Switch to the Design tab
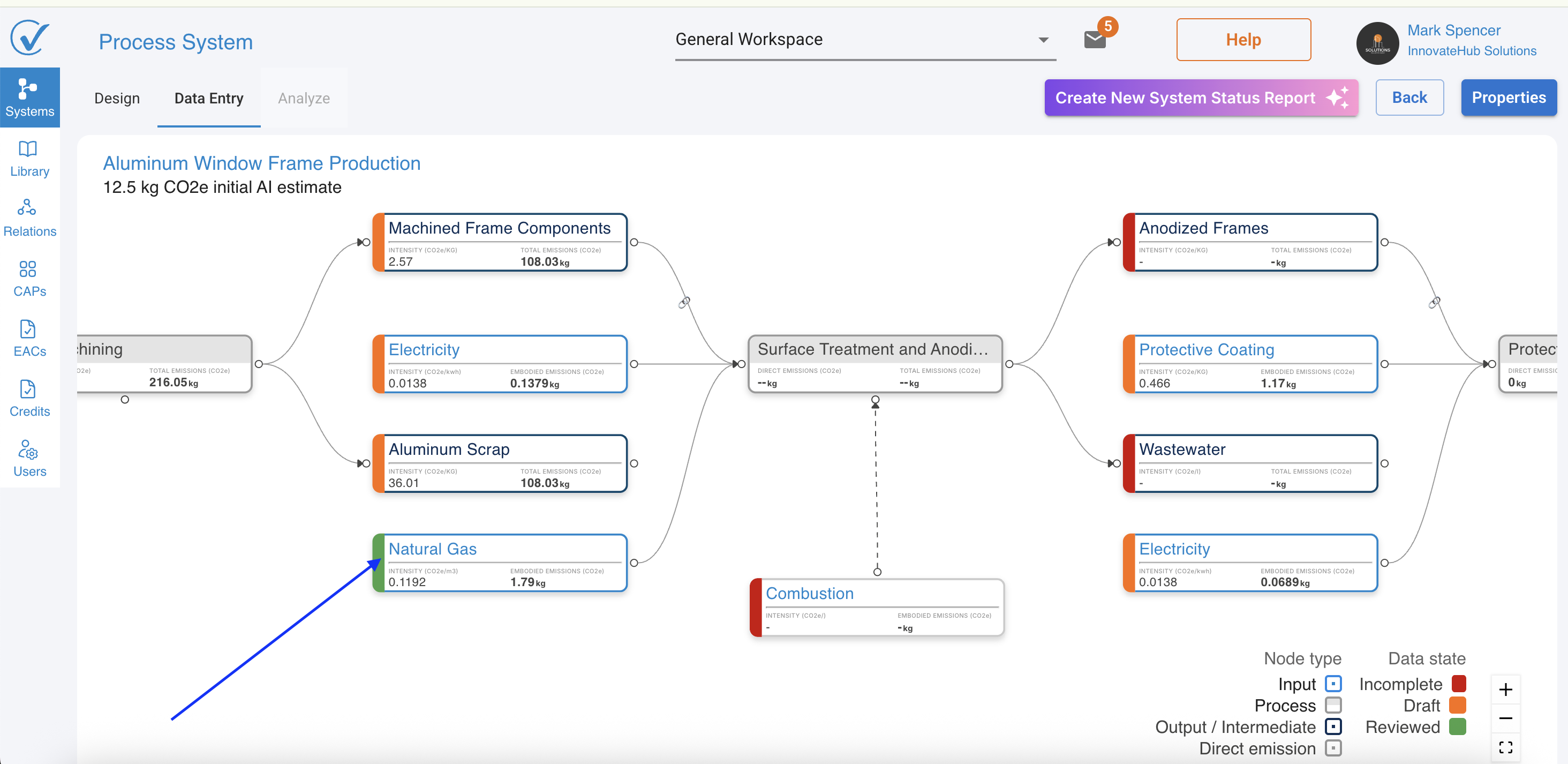The image size is (1568, 764). point(117,98)
